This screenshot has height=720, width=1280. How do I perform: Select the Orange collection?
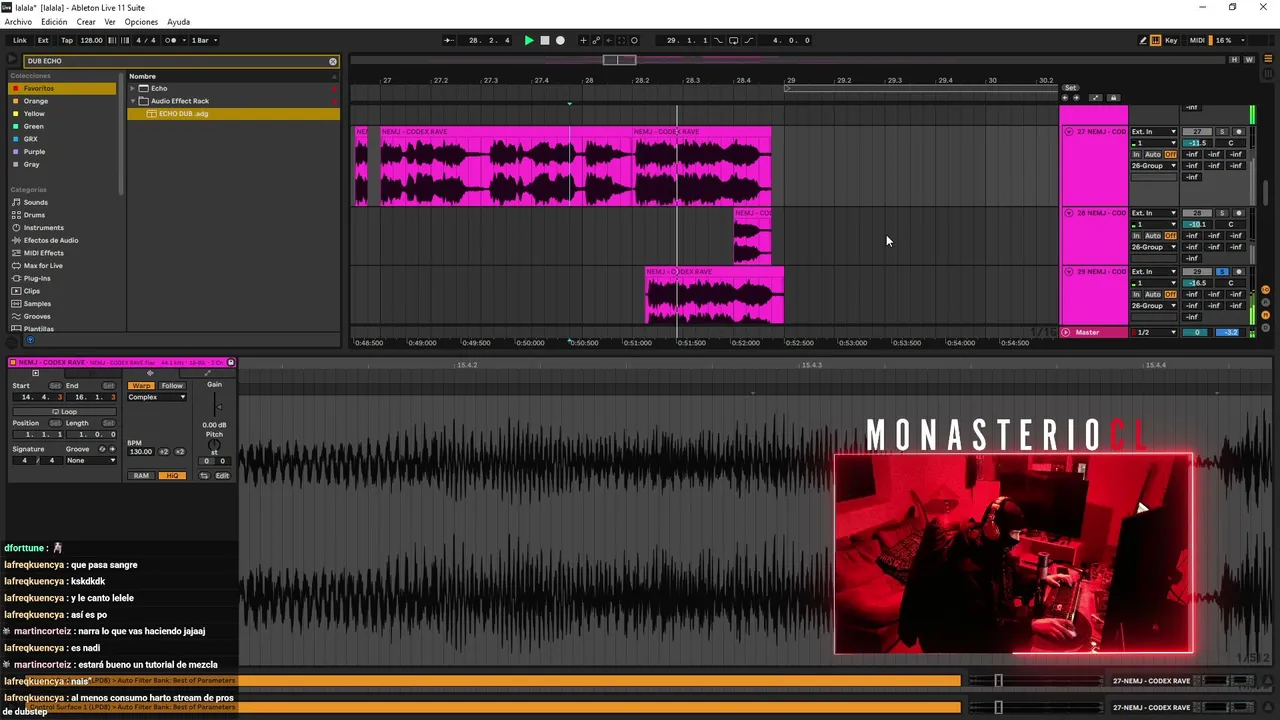click(62, 101)
